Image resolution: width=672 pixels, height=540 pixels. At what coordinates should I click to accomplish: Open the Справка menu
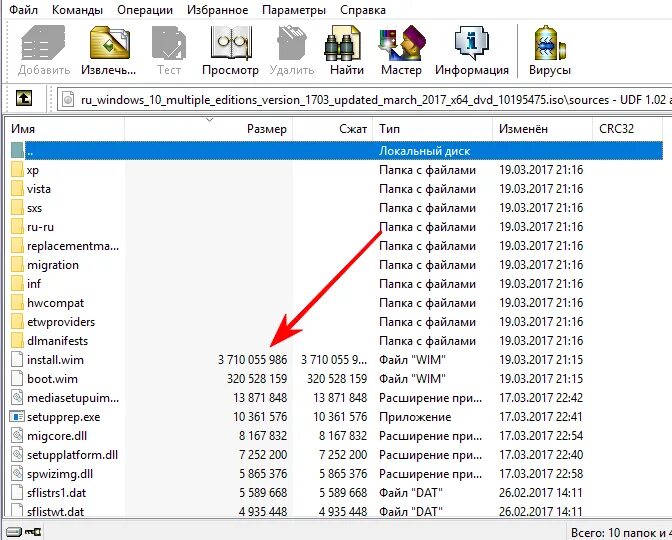pos(363,10)
